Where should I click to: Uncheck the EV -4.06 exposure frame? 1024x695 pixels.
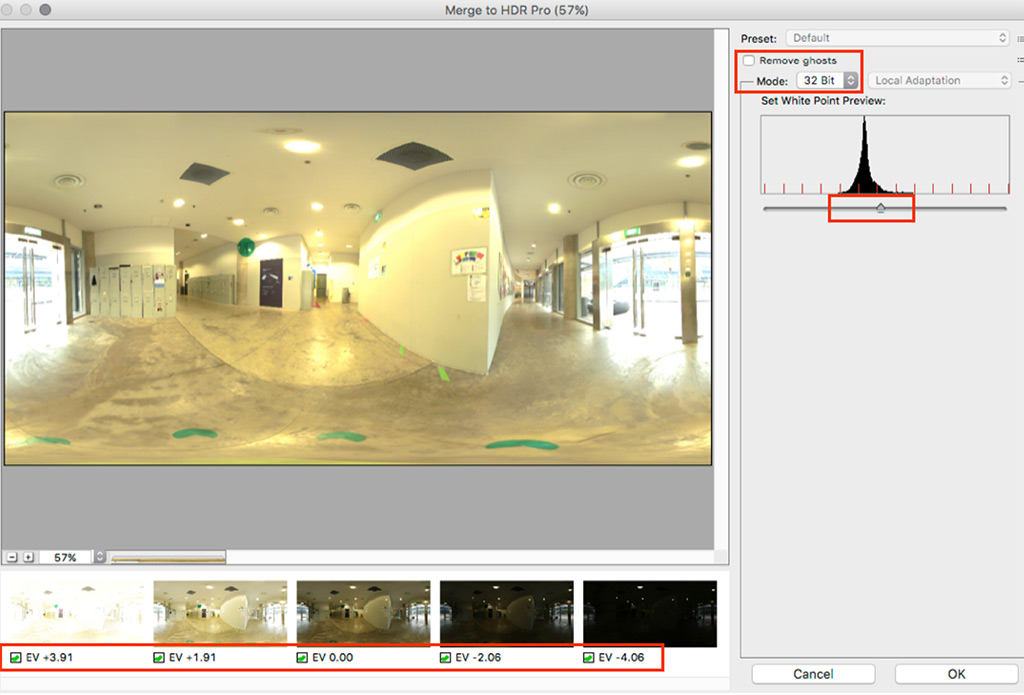tap(586, 657)
